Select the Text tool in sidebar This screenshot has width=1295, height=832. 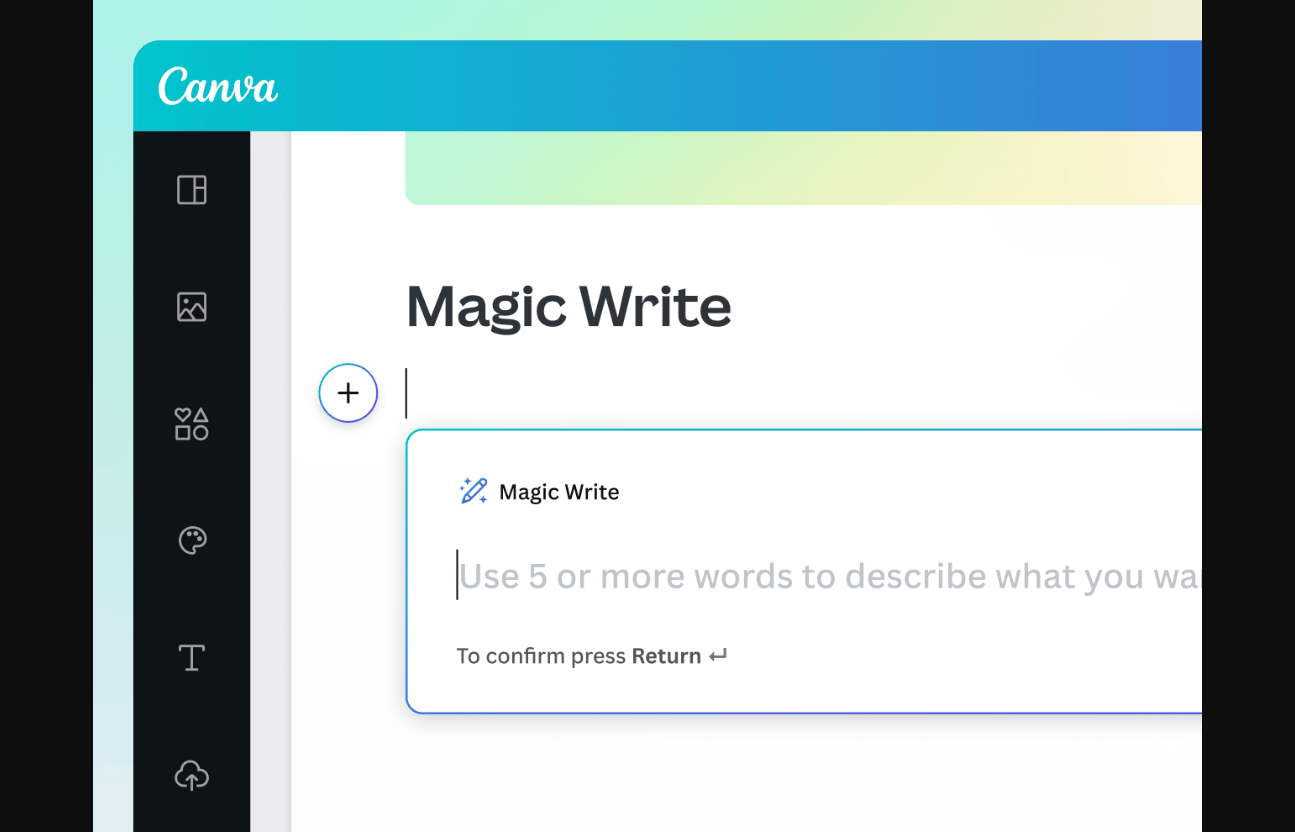point(192,658)
